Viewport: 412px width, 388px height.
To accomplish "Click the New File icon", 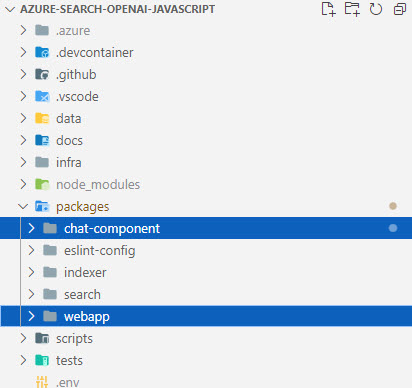I will pyautogui.click(x=328, y=9).
